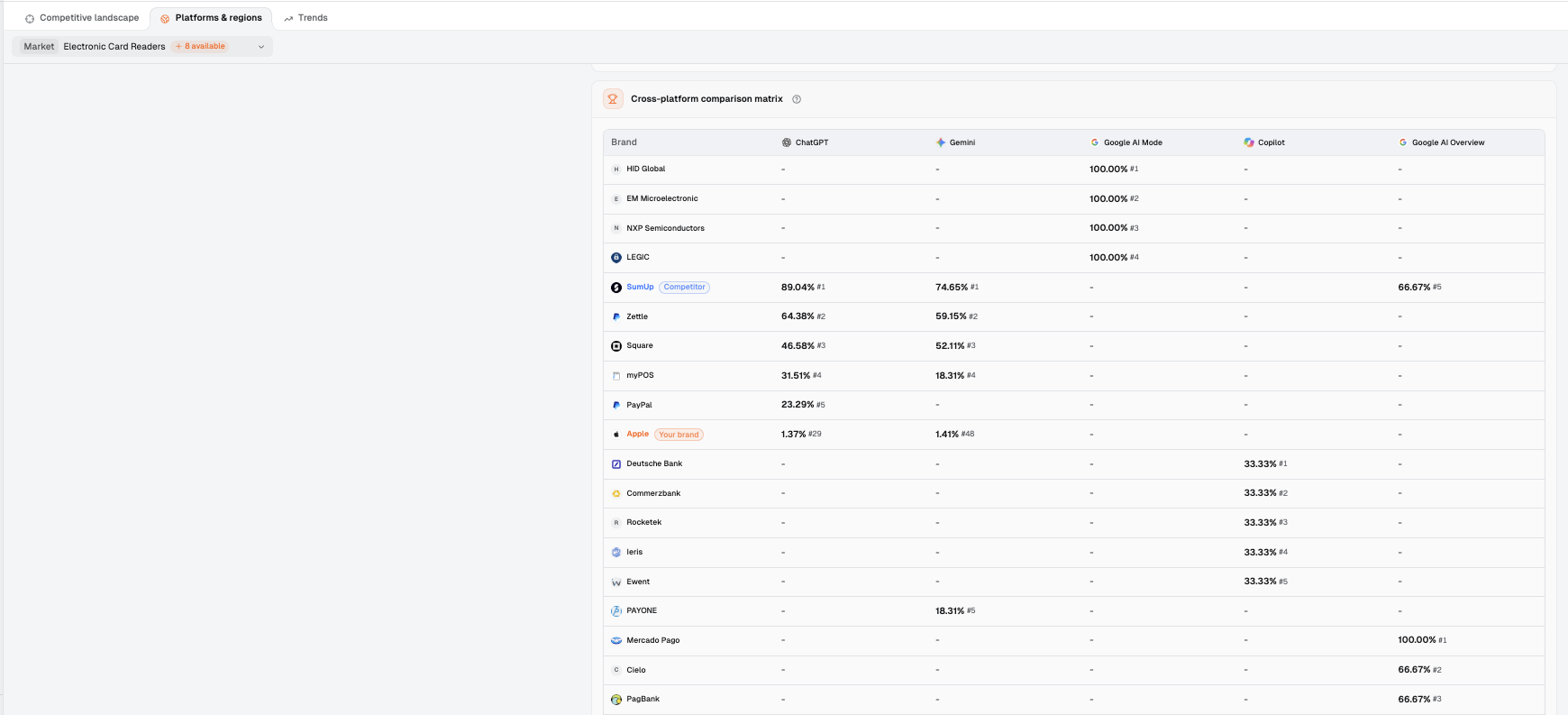Select Zettle's 64.38% ChatGPT value

point(798,316)
